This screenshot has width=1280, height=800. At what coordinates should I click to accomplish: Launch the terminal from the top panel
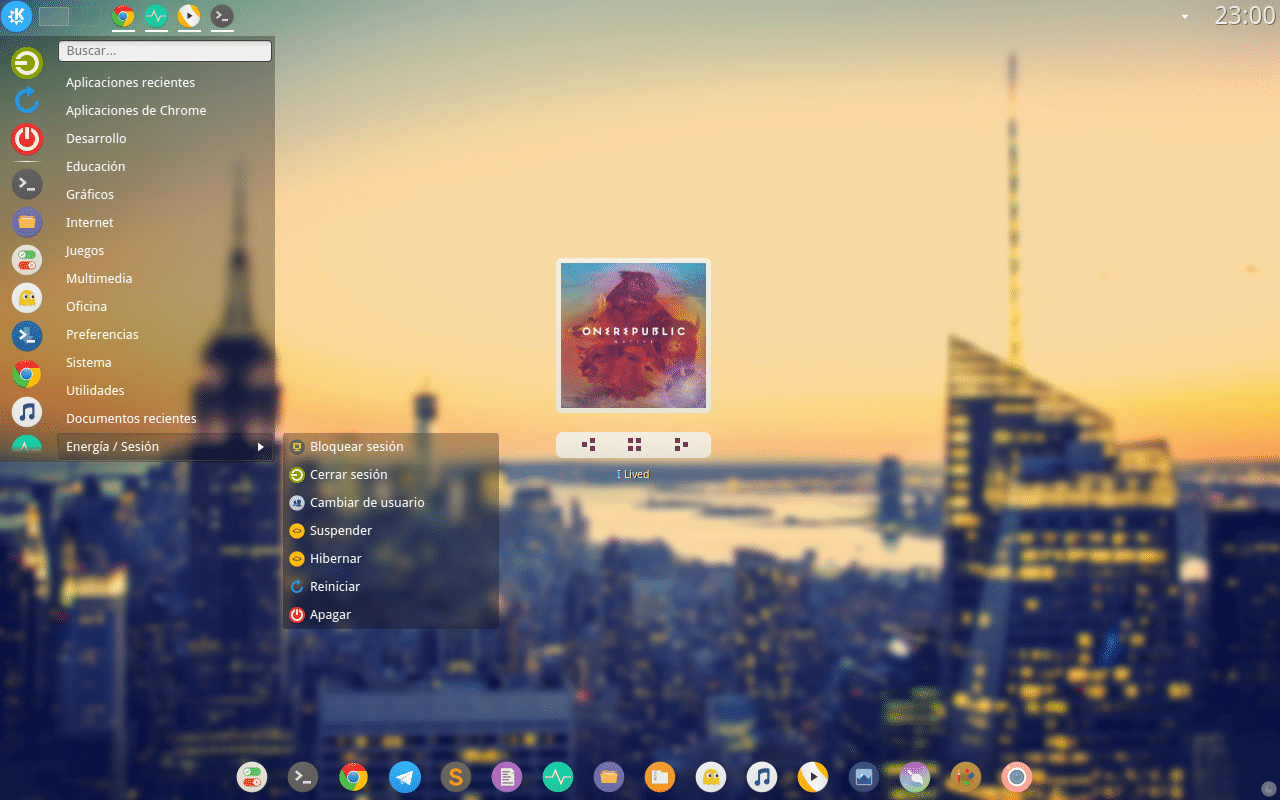[222, 16]
